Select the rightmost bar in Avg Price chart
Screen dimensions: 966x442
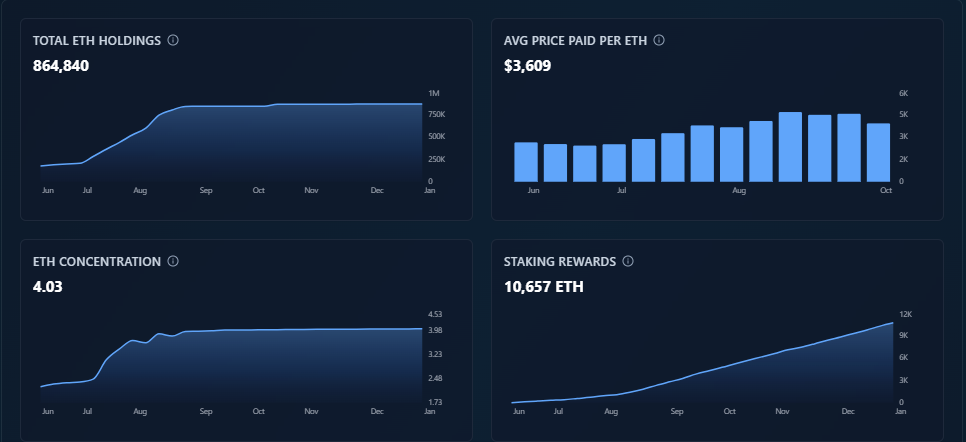(878, 152)
